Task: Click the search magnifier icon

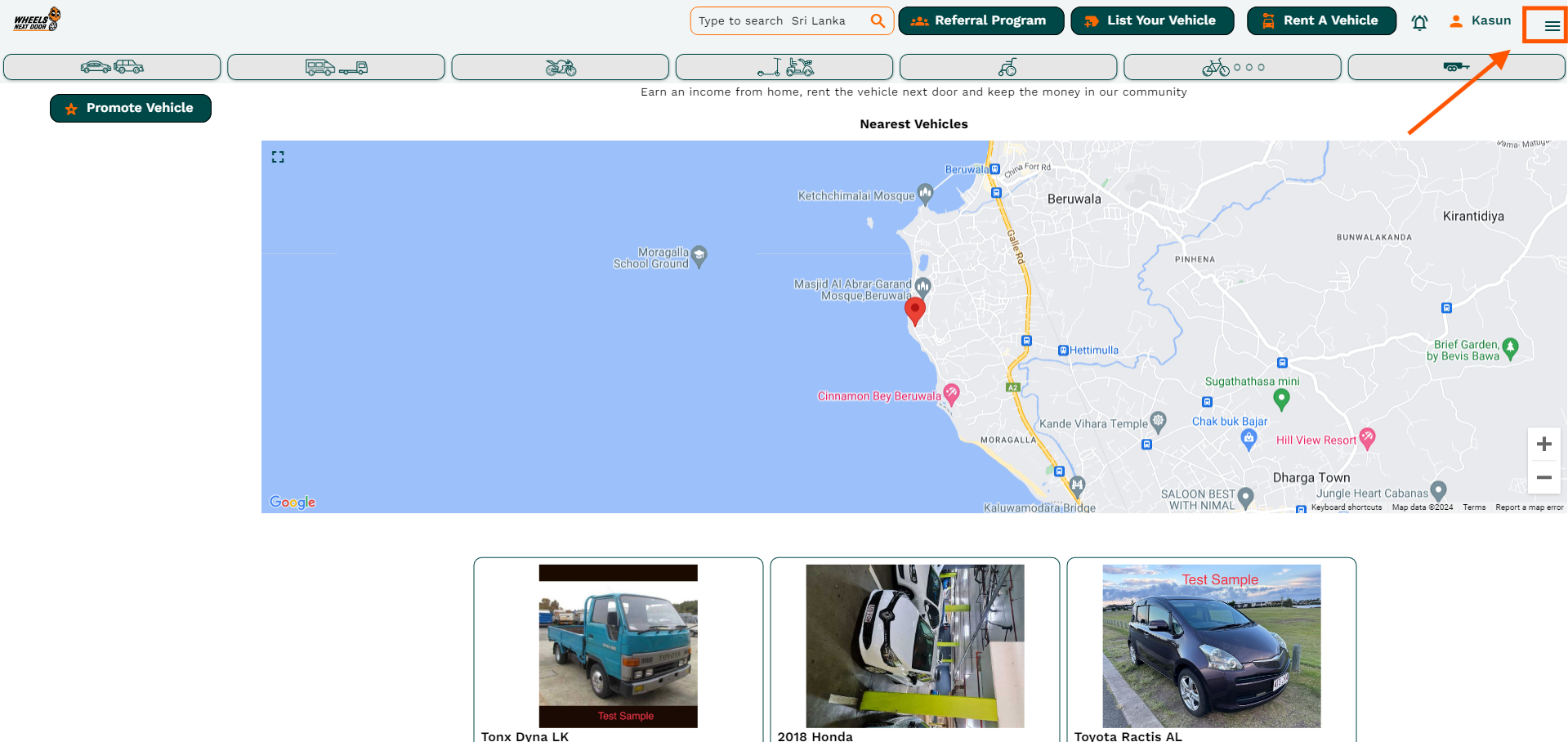Action: click(878, 21)
